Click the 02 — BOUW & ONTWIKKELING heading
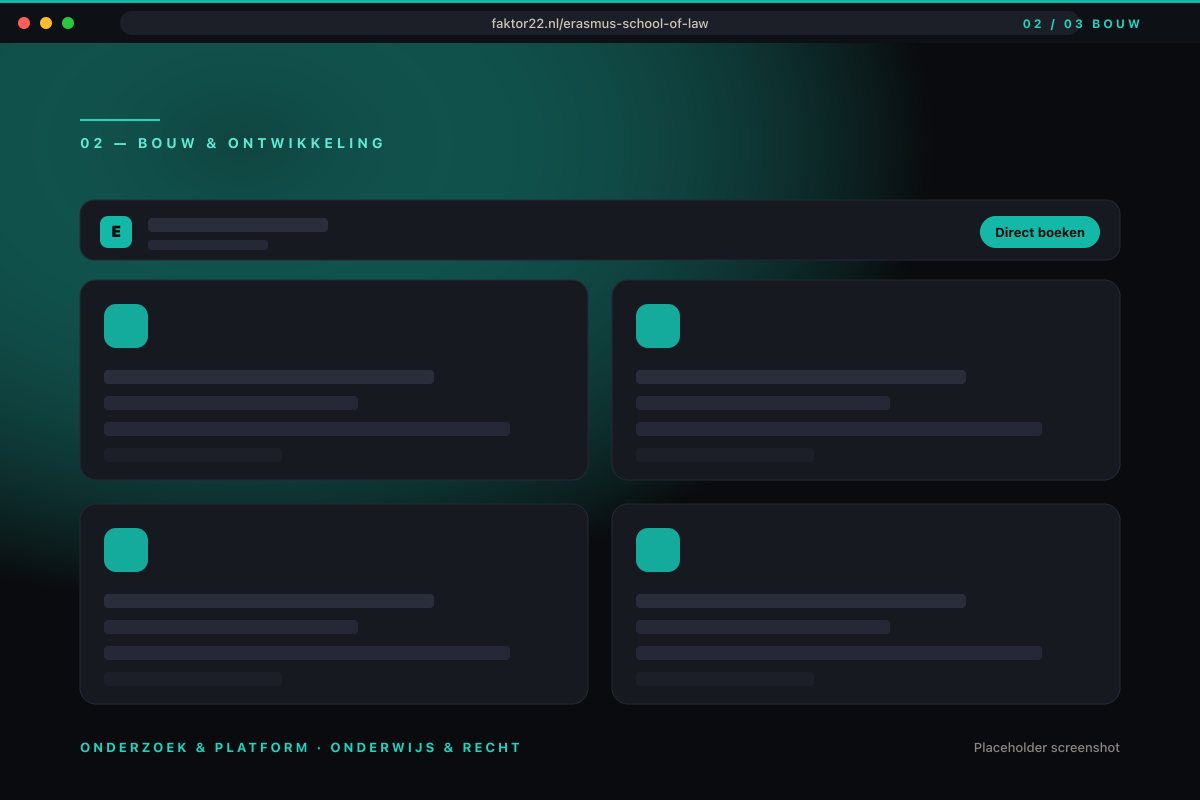The height and width of the screenshot is (800, 1200). (x=233, y=143)
